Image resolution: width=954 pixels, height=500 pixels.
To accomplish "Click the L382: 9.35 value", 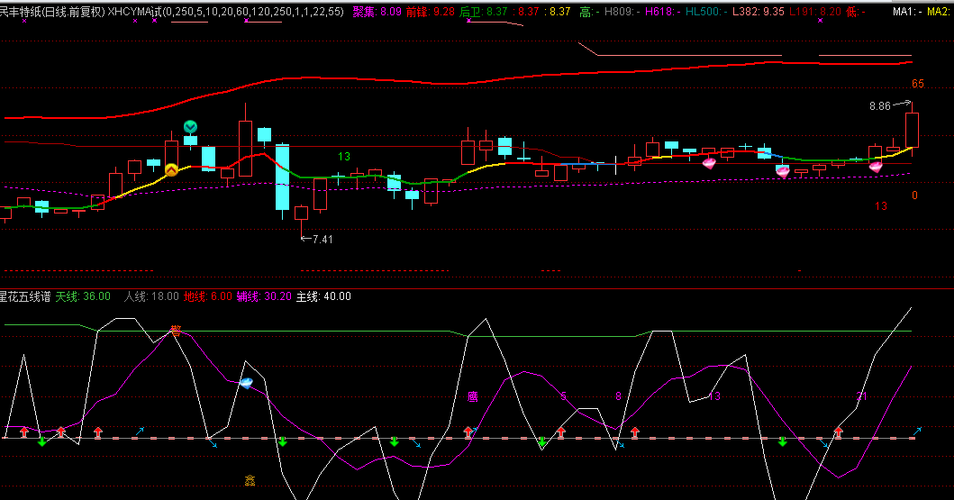I will [758, 12].
